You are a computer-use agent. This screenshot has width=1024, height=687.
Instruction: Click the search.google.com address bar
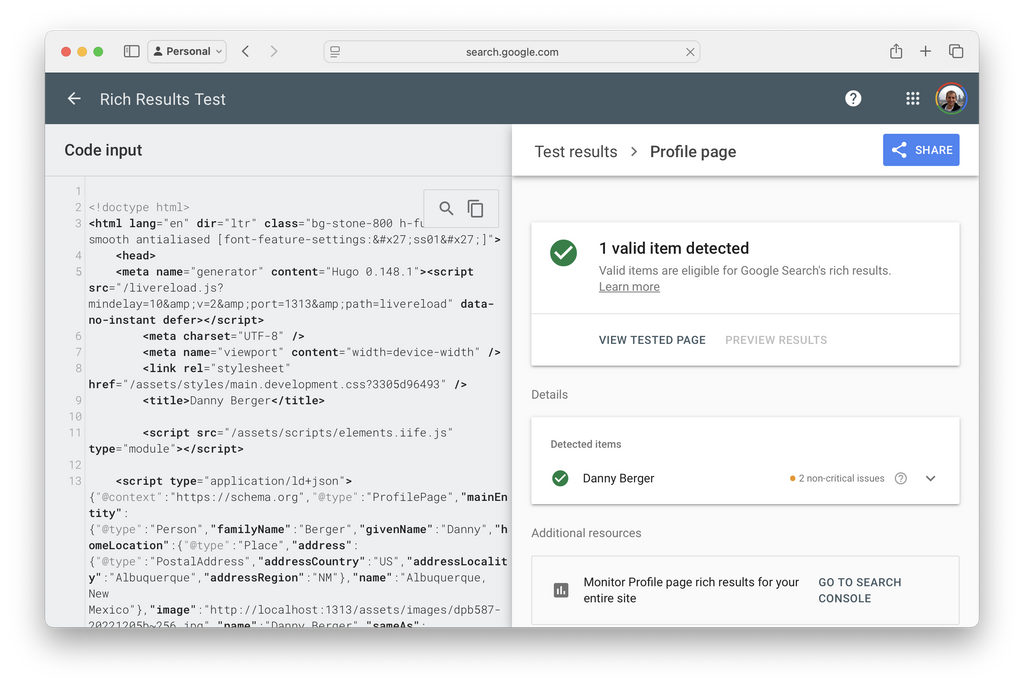pos(512,52)
